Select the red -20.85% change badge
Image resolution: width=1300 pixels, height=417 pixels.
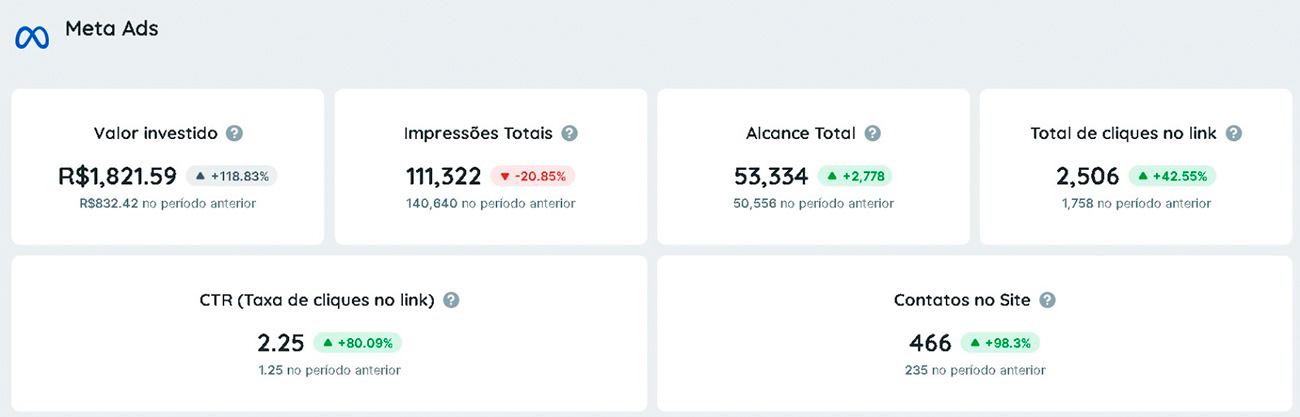[533, 176]
